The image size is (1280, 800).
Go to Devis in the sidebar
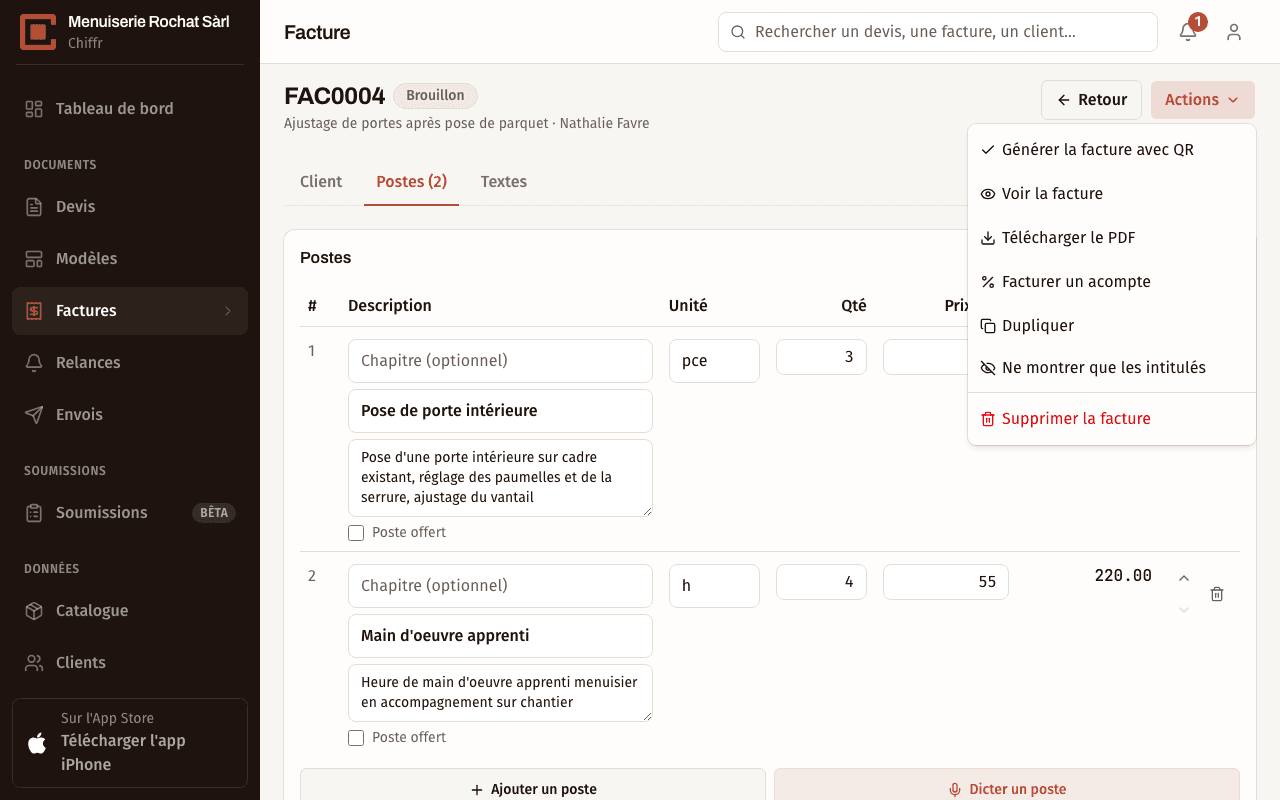pos(130,206)
